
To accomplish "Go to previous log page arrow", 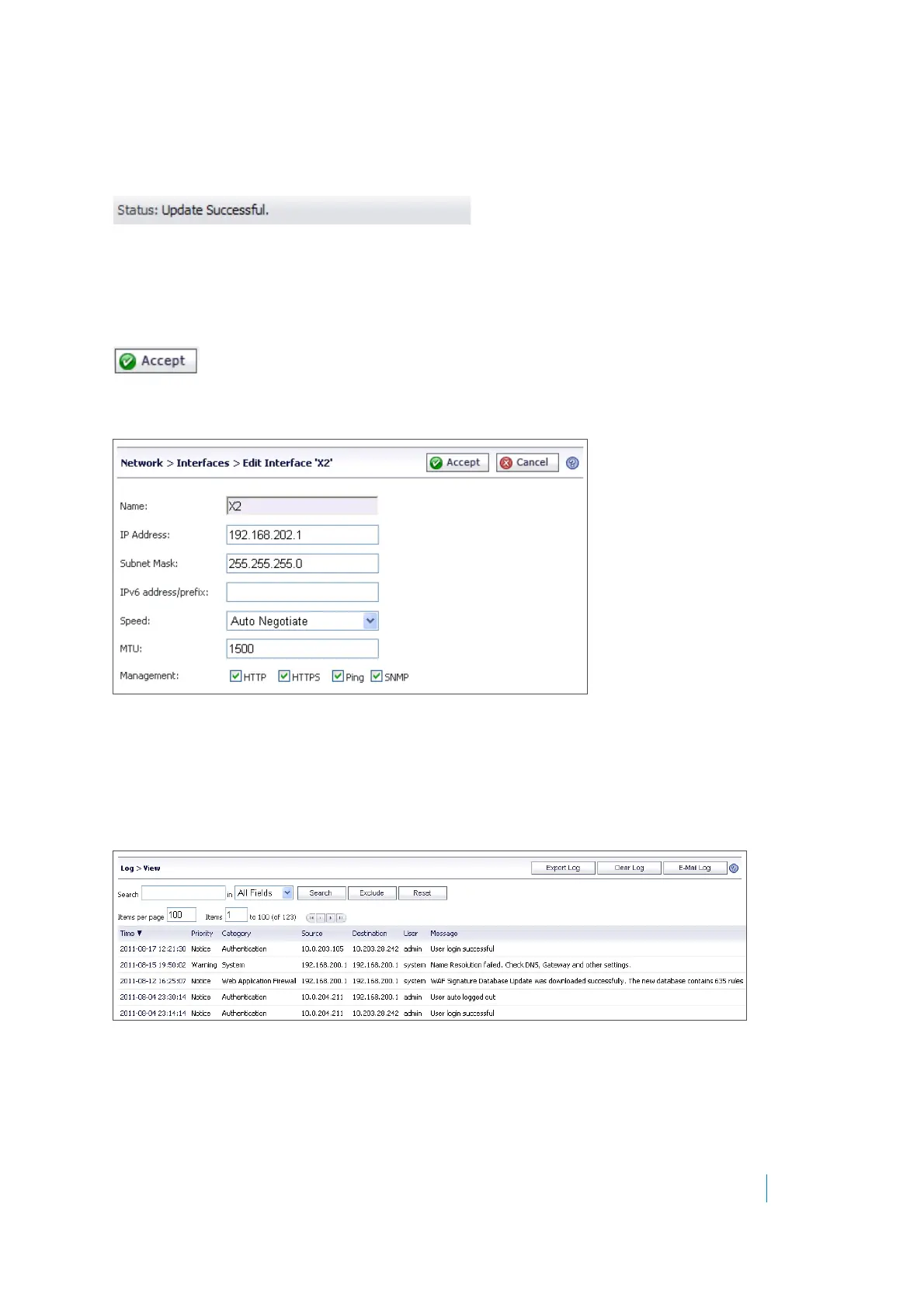I will (321, 917).
